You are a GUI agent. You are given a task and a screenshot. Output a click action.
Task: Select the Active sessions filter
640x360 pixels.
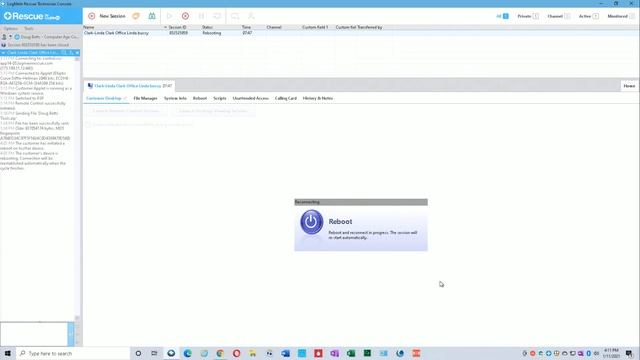[x=589, y=16]
